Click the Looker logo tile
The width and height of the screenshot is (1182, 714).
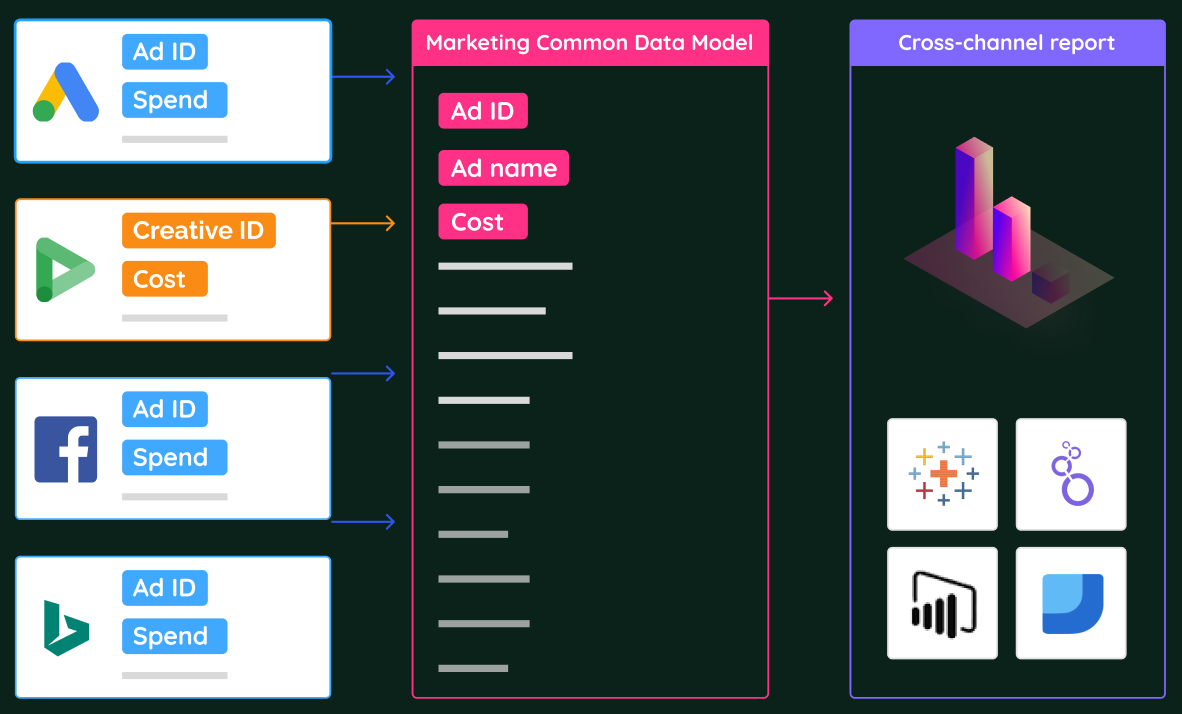point(1071,474)
